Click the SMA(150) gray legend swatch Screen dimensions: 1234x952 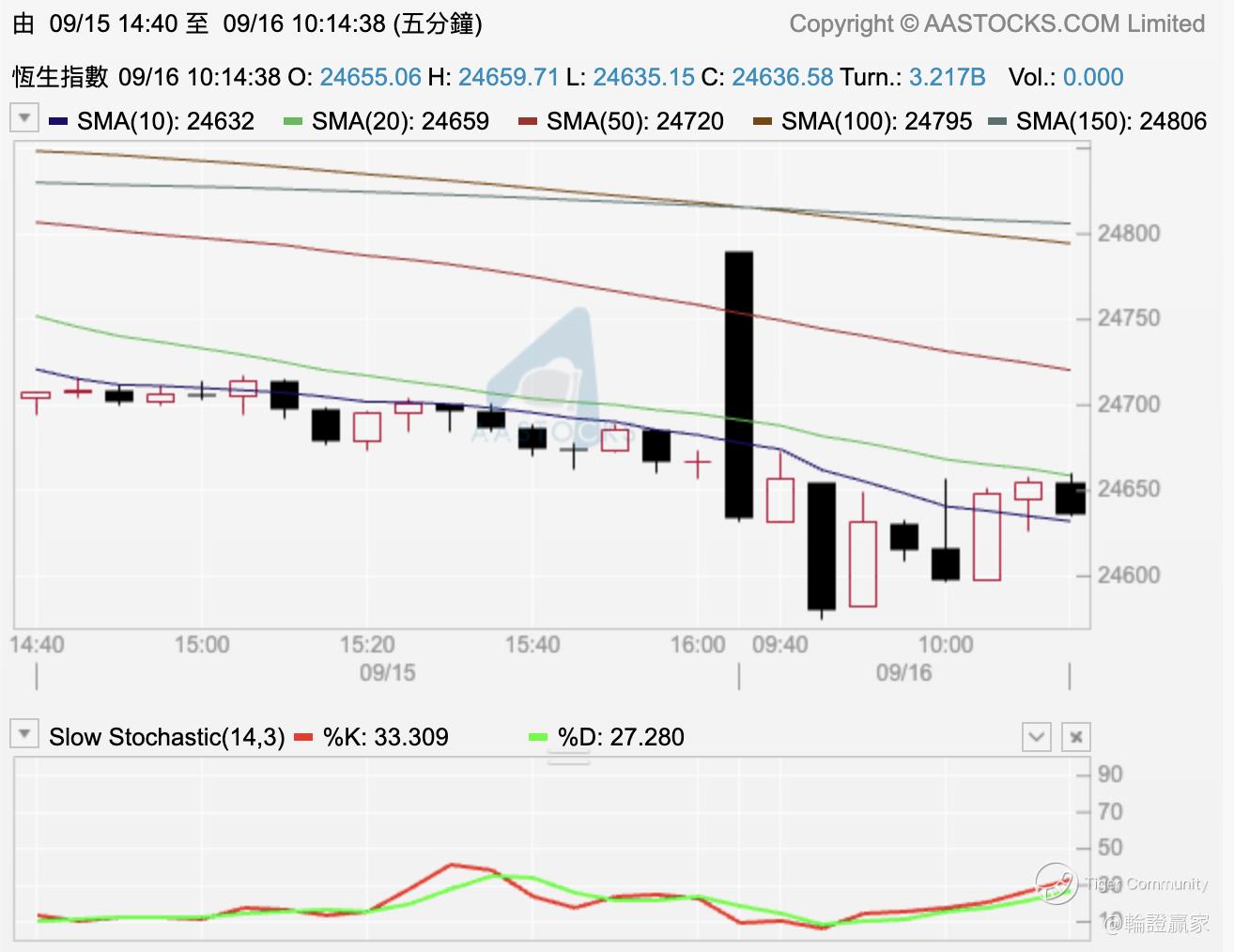997,121
